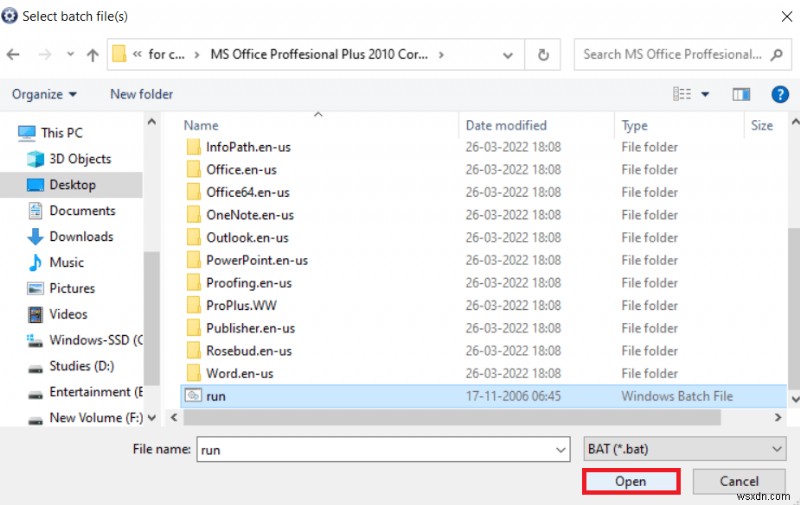Open the recent locations dropdown arrow

tap(70, 54)
